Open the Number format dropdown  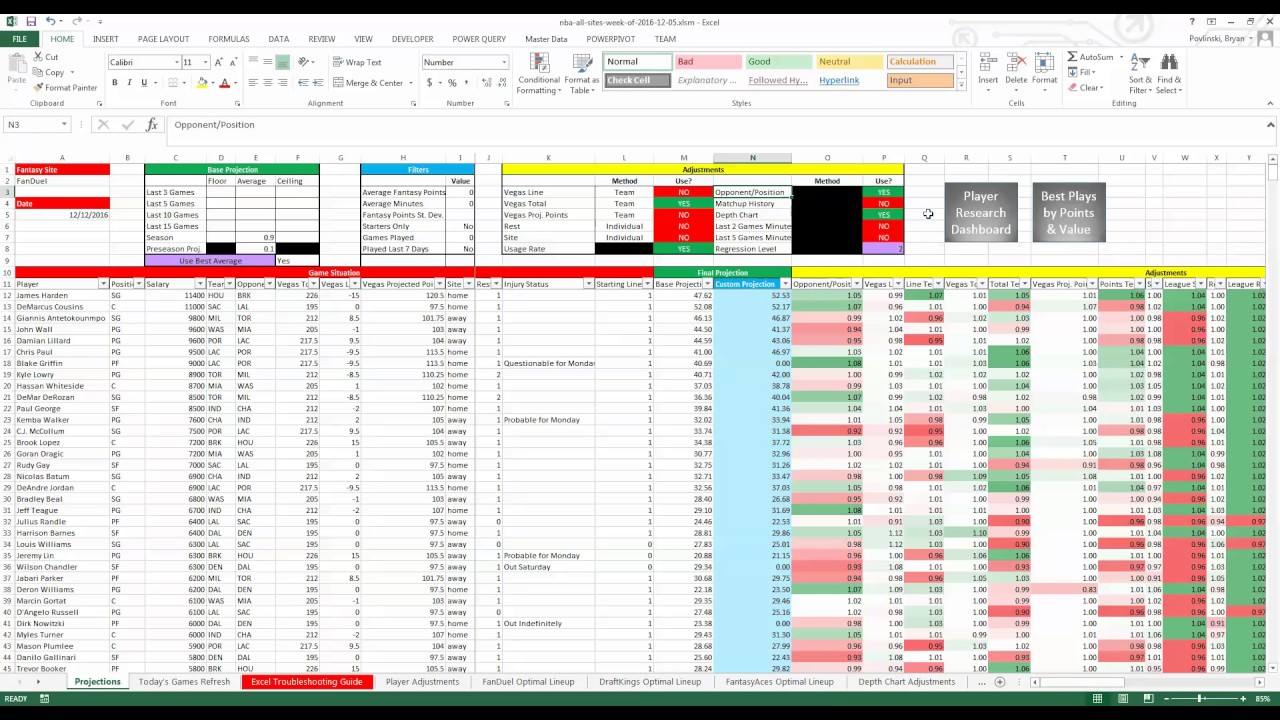coord(503,62)
